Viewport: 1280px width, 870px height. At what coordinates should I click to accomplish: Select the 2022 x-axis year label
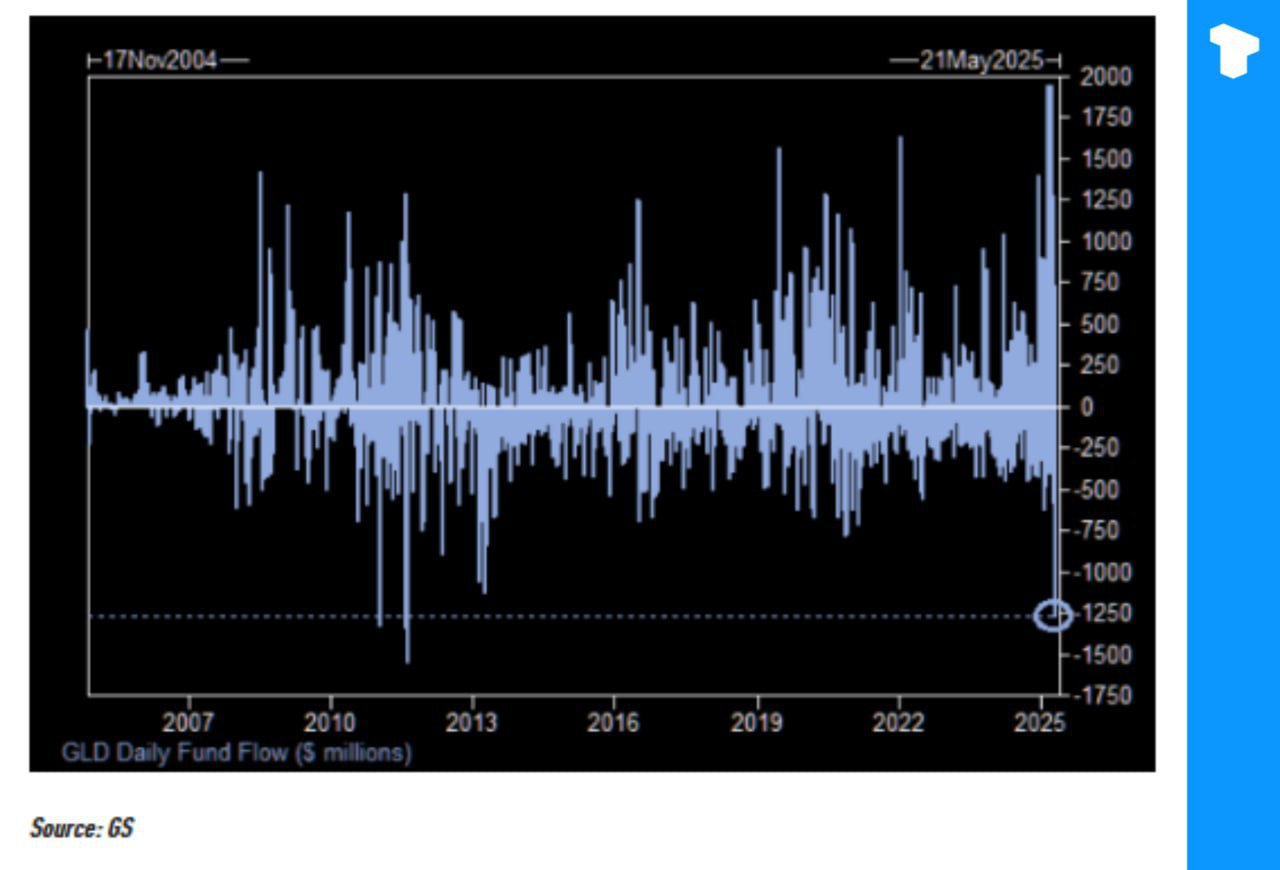(x=899, y=722)
